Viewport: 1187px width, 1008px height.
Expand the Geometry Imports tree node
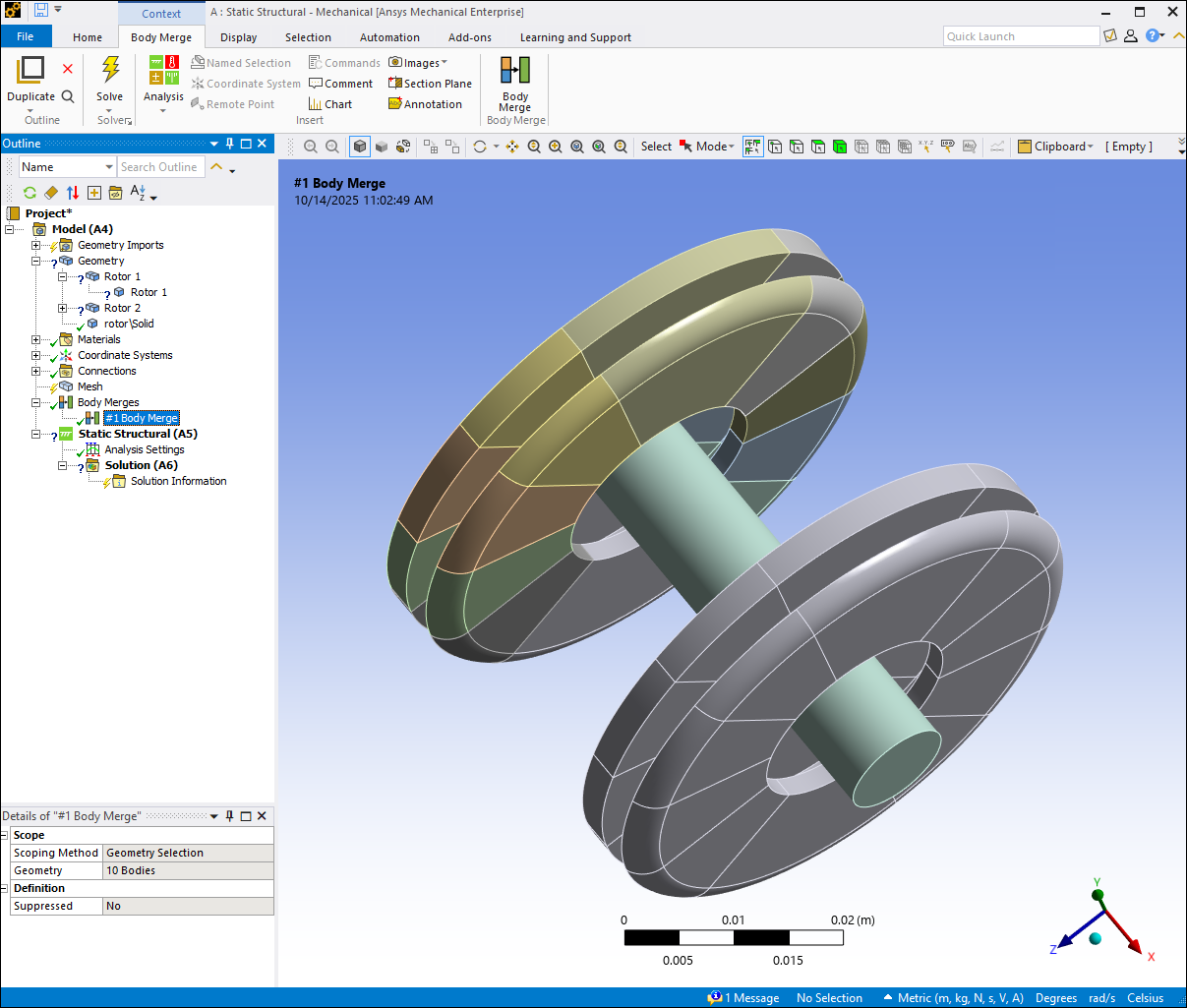pos(35,246)
